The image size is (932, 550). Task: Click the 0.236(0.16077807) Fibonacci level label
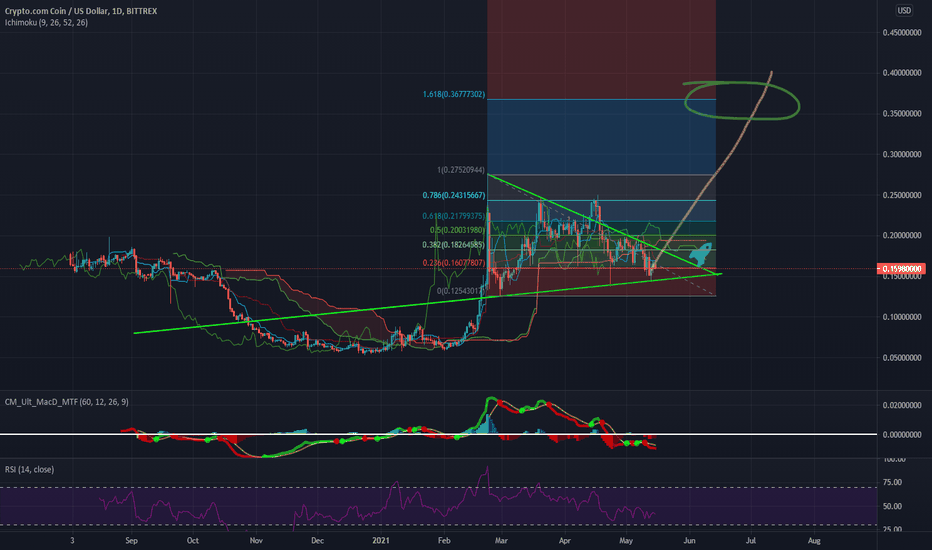tap(454, 263)
